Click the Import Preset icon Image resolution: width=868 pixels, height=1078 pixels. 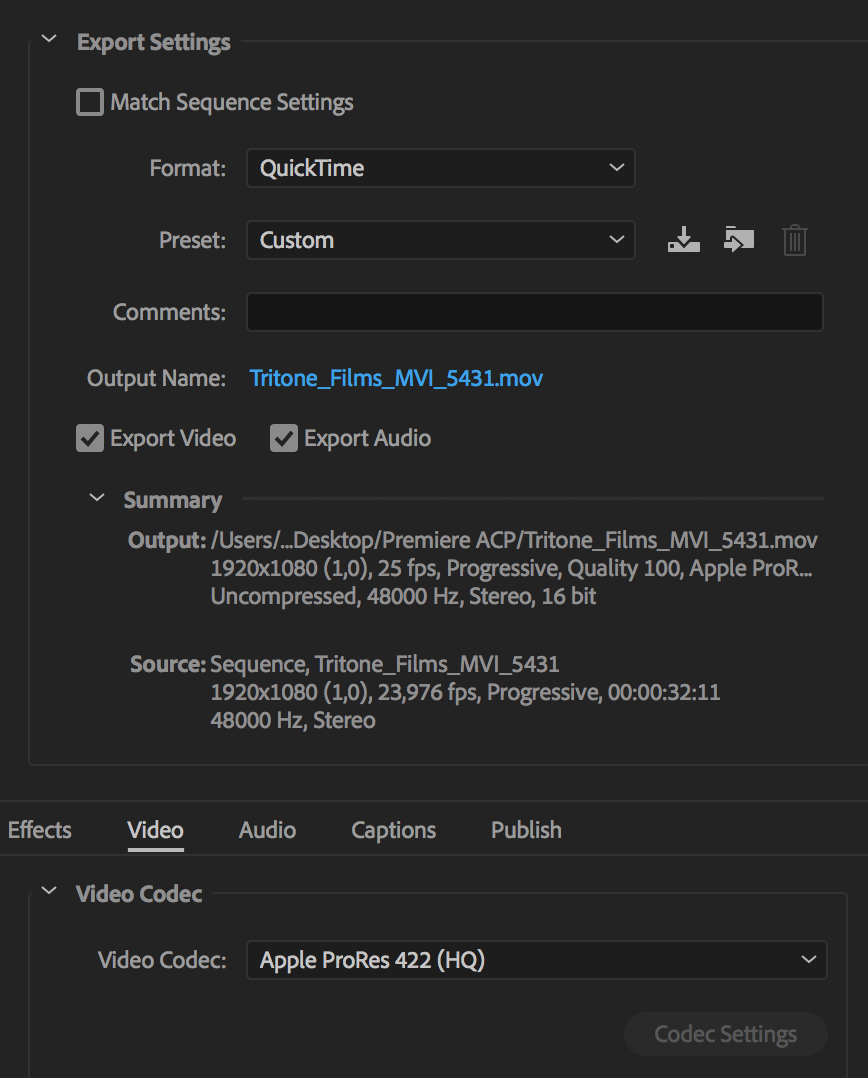point(739,240)
